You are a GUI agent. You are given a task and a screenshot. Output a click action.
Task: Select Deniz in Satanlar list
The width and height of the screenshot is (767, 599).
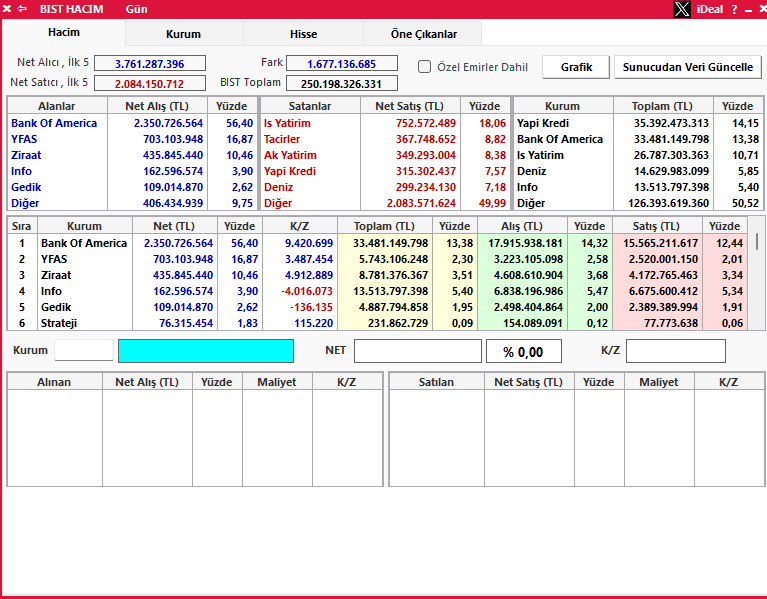point(278,187)
